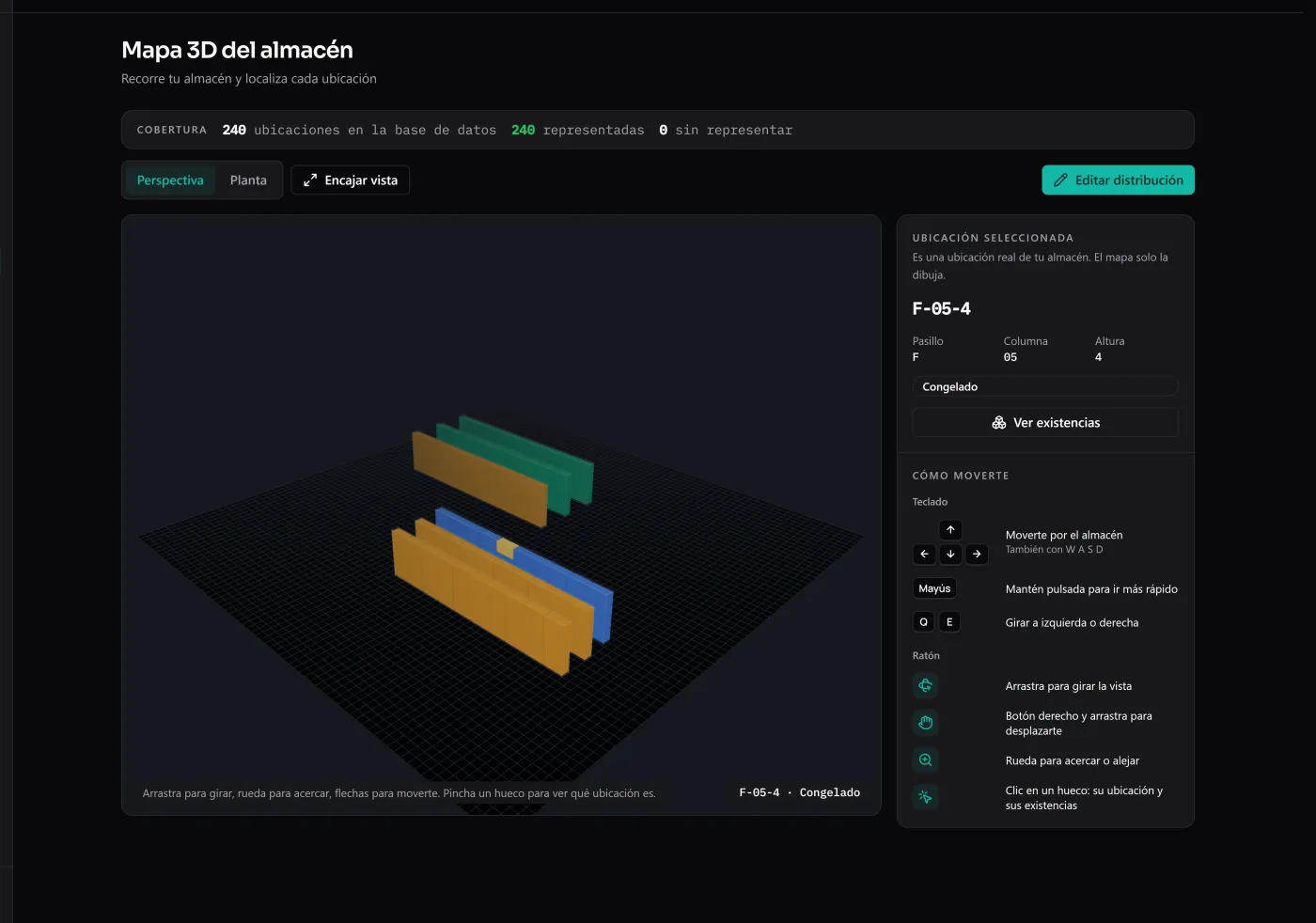Click the 'UBICACIÓN SELECCIONADA' panel heading
This screenshot has height=923, width=1316.
coord(993,238)
